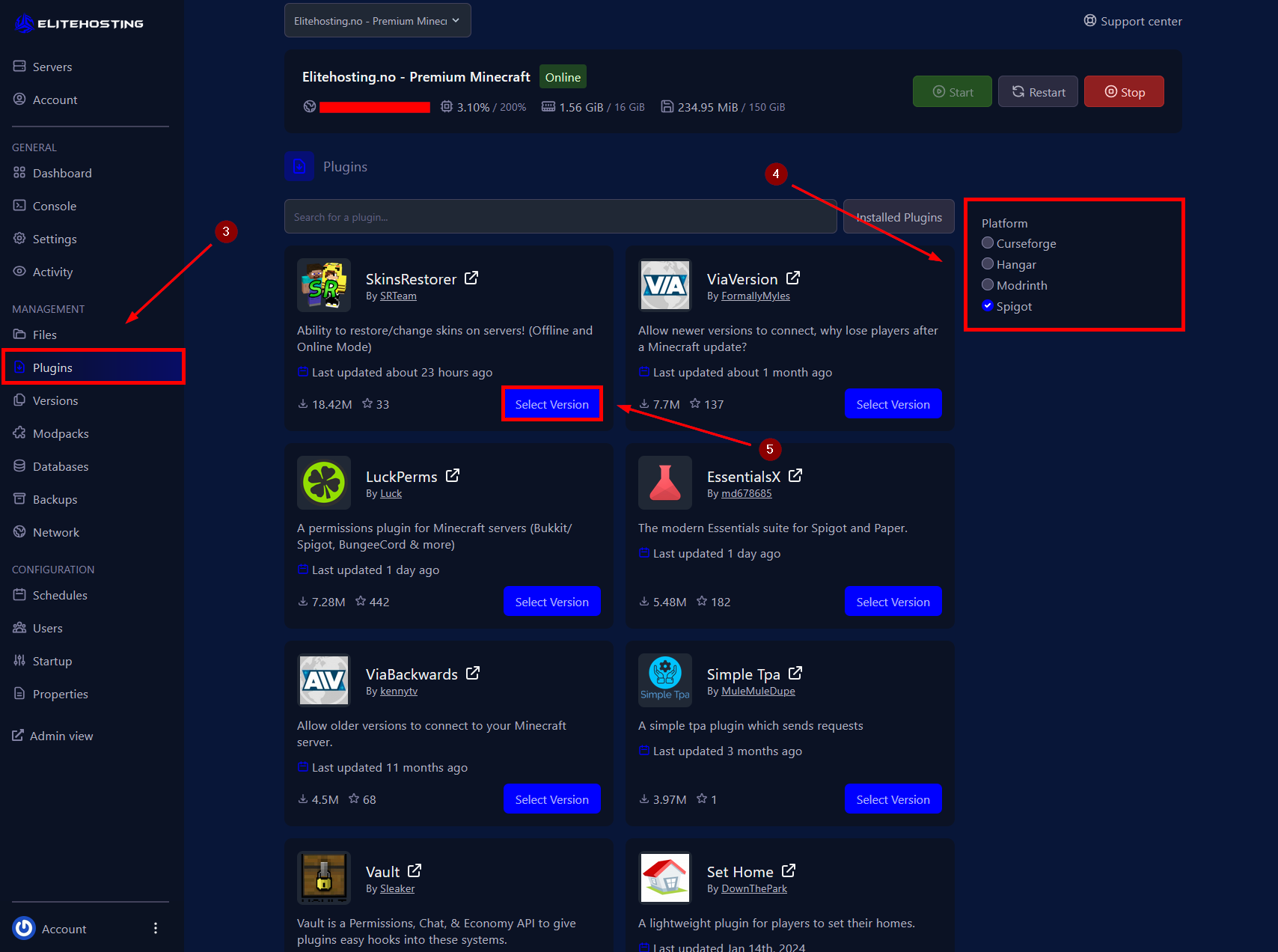Click the memory usage RAM icon
The width and height of the screenshot is (1278, 952).
(548, 106)
